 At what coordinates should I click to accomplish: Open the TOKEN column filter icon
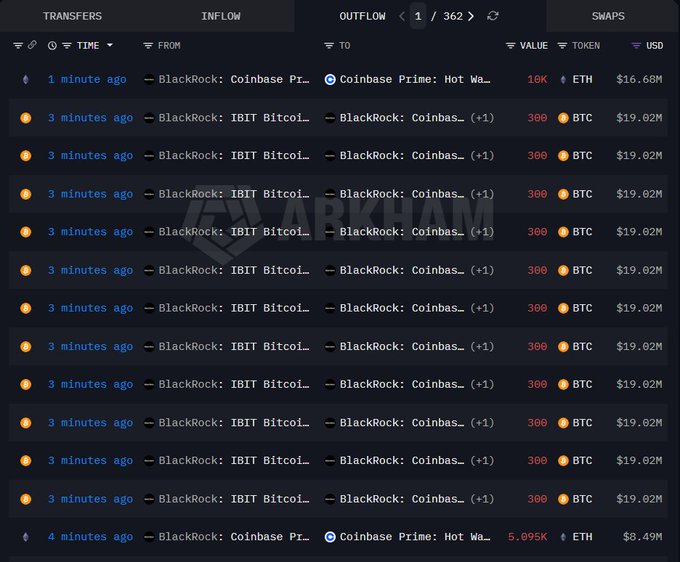(x=562, y=46)
